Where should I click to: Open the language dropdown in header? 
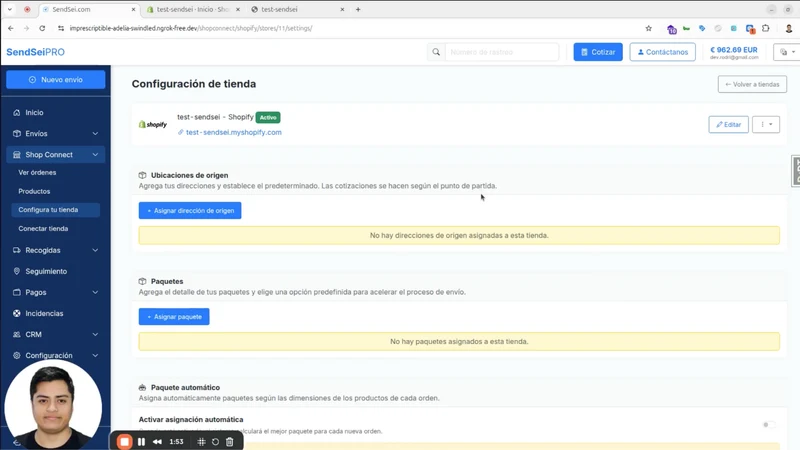787,52
